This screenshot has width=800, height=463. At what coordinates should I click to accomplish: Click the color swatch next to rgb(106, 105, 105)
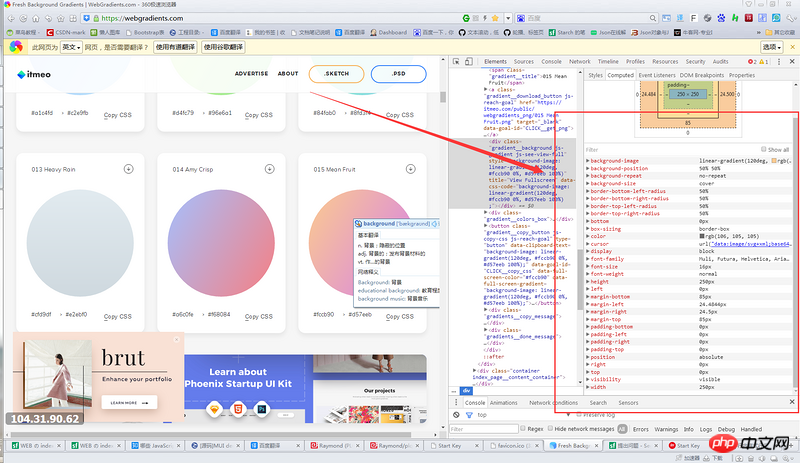[x=702, y=236]
